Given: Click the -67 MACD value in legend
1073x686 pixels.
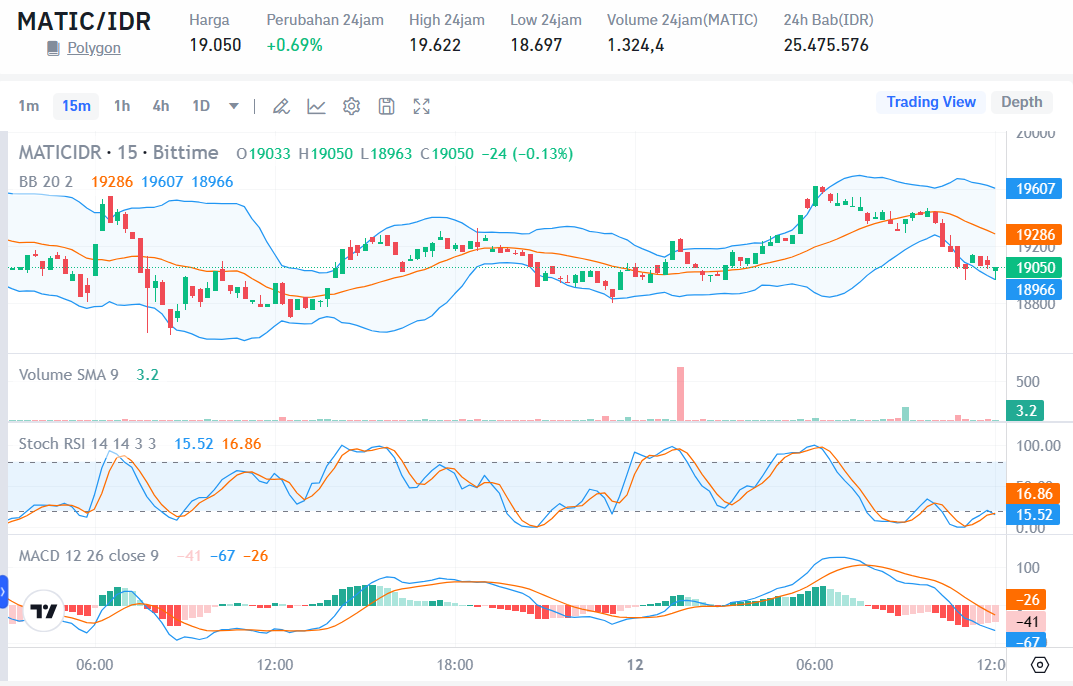Looking at the screenshot, I should coord(222,555).
